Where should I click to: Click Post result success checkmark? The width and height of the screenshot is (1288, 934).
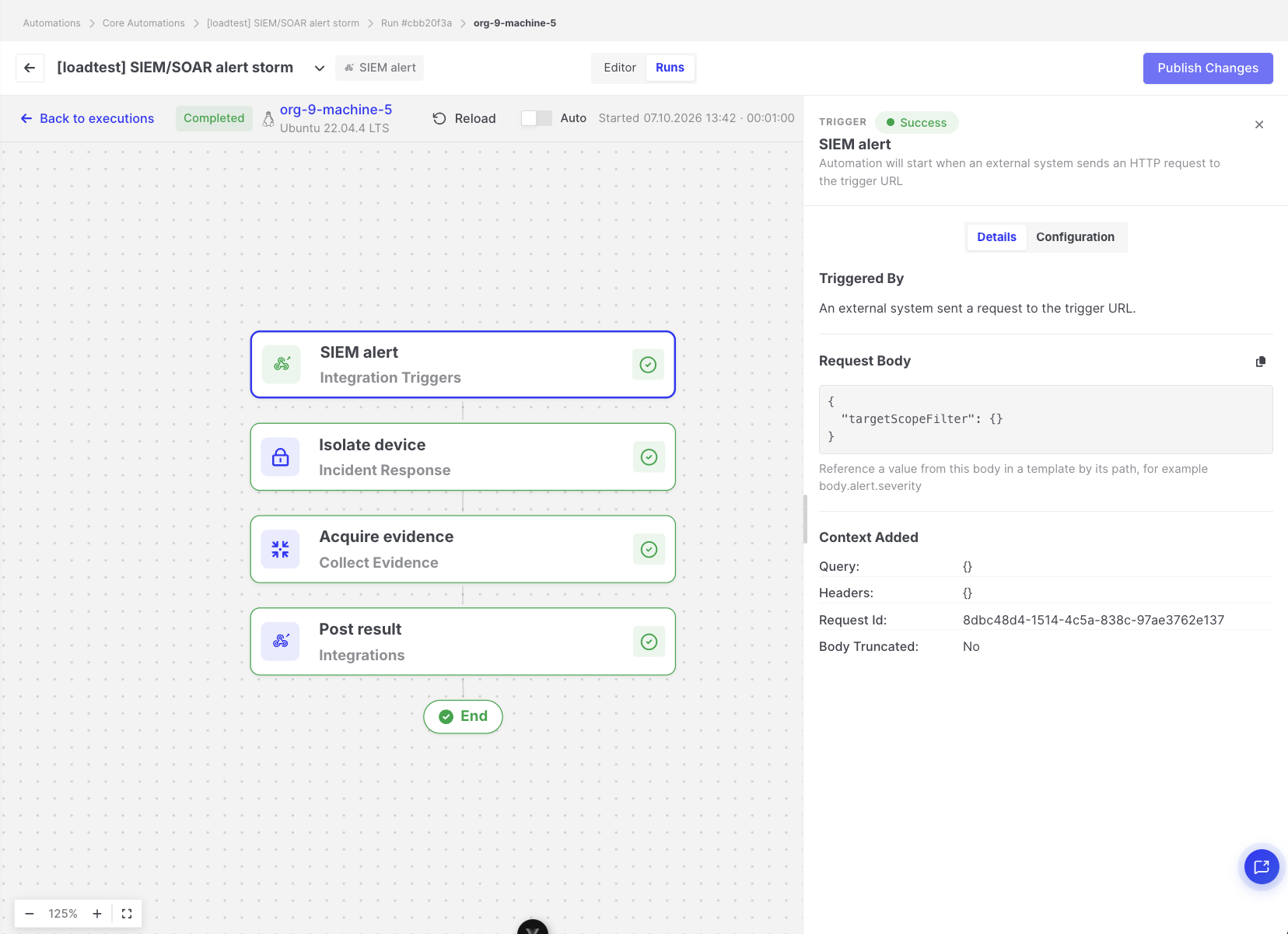click(649, 642)
